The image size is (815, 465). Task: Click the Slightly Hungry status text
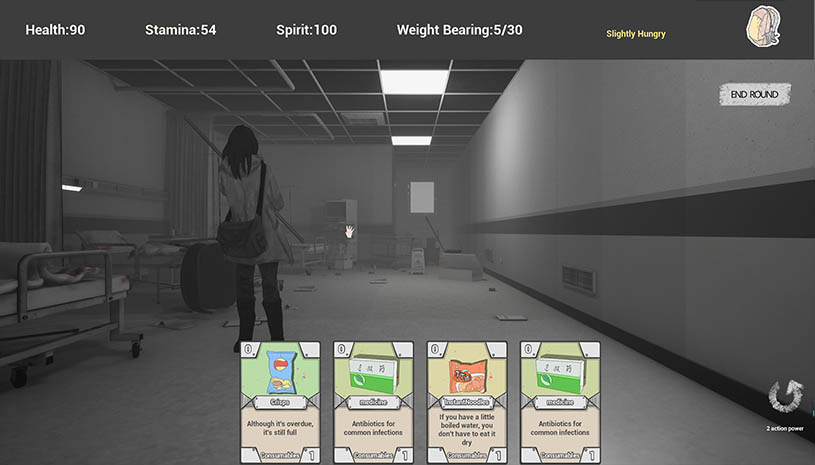point(635,34)
